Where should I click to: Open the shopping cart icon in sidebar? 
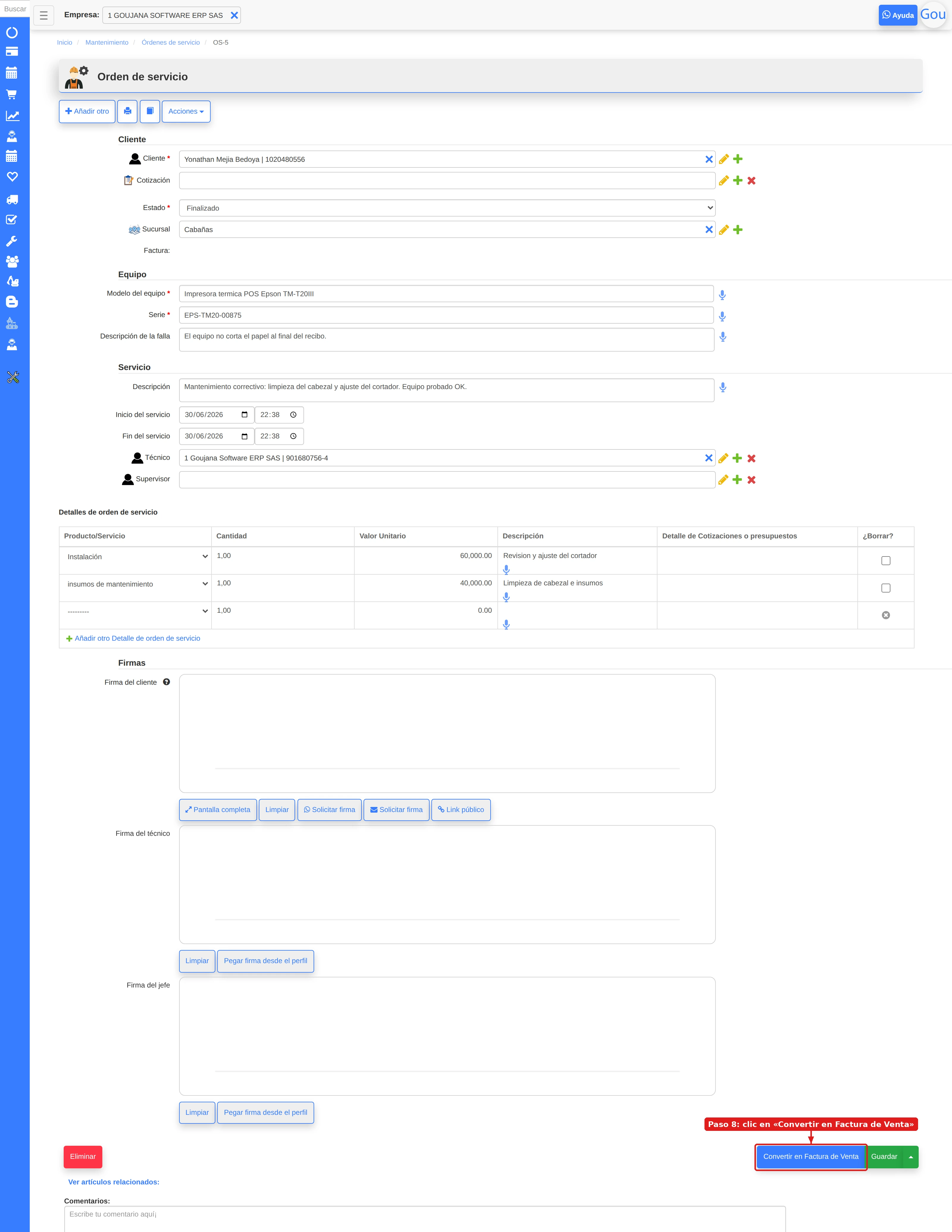coord(12,94)
